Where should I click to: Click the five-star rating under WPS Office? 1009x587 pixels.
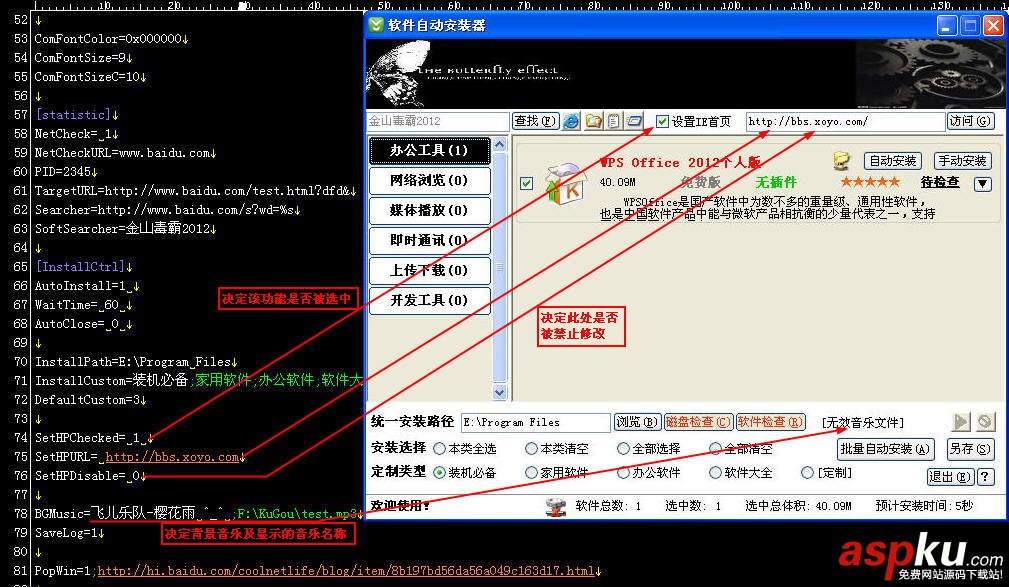pos(869,182)
